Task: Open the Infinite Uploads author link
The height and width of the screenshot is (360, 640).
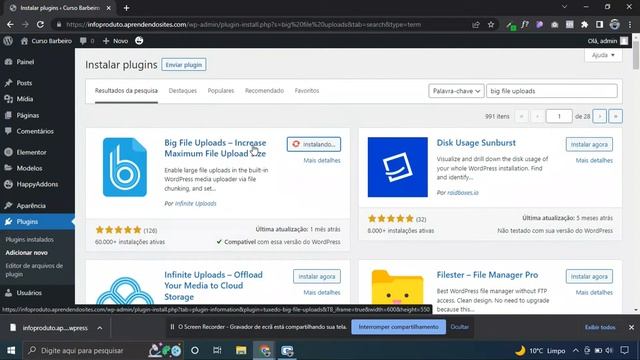Action: 196,203
